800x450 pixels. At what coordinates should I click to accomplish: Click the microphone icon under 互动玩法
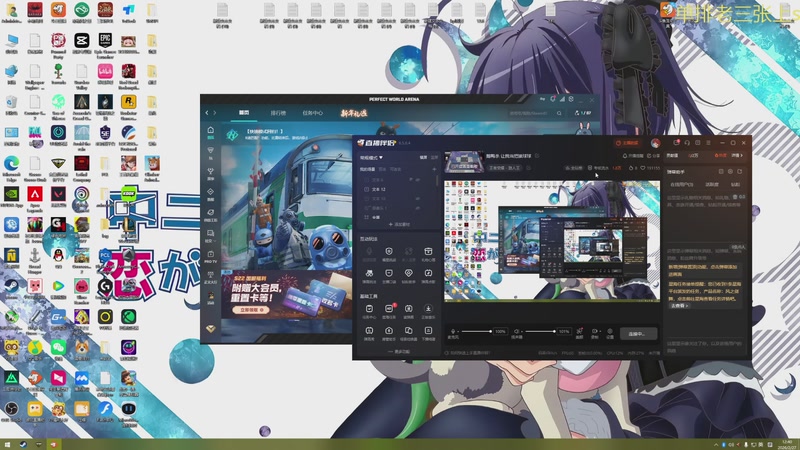369,252
